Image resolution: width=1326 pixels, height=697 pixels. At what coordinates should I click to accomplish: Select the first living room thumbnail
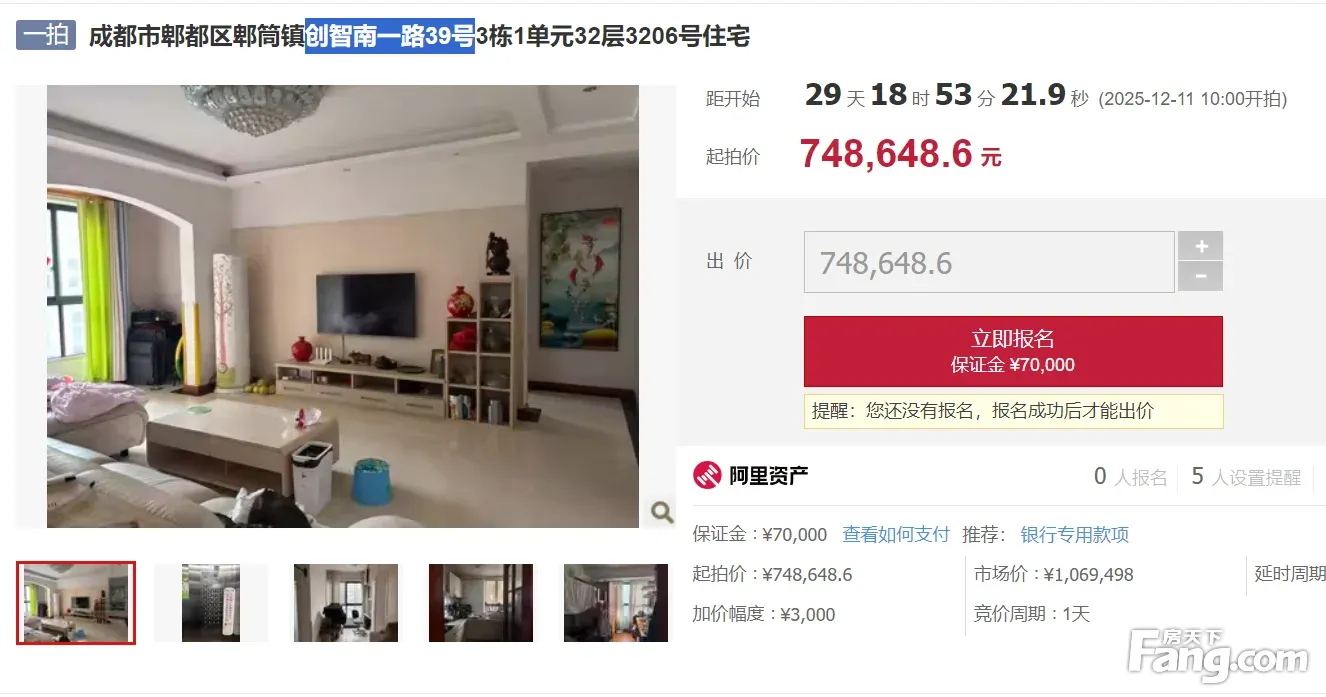click(x=76, y=603)
